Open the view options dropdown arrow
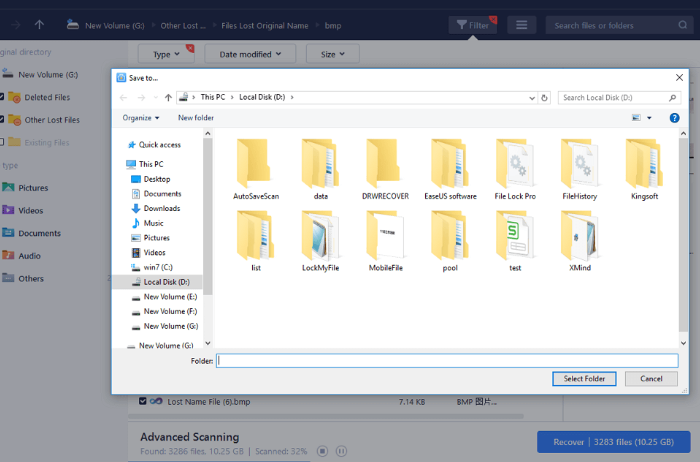The height and width of the screenshot is (462, 700). pyautogui.click(x=649, y=118)
